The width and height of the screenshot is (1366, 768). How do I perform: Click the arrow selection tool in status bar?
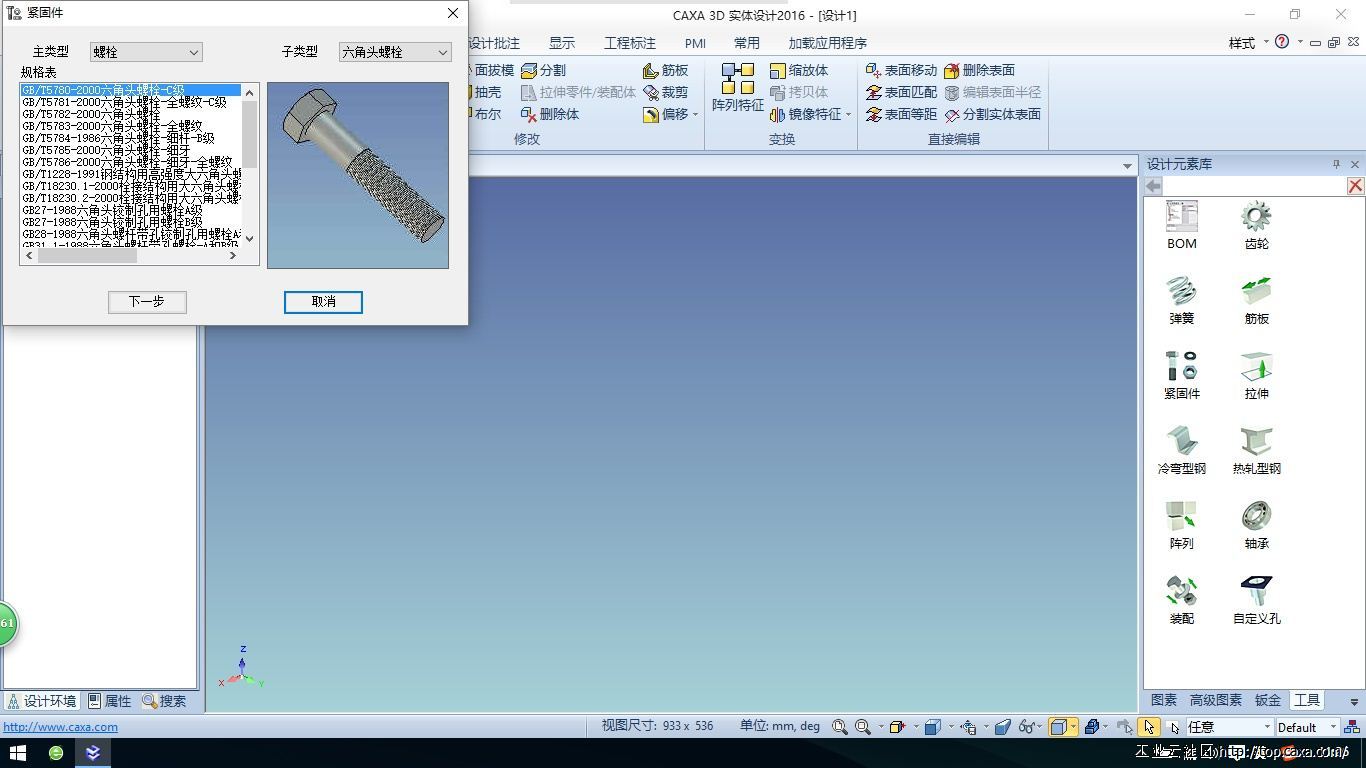(x=1149, y=727)
